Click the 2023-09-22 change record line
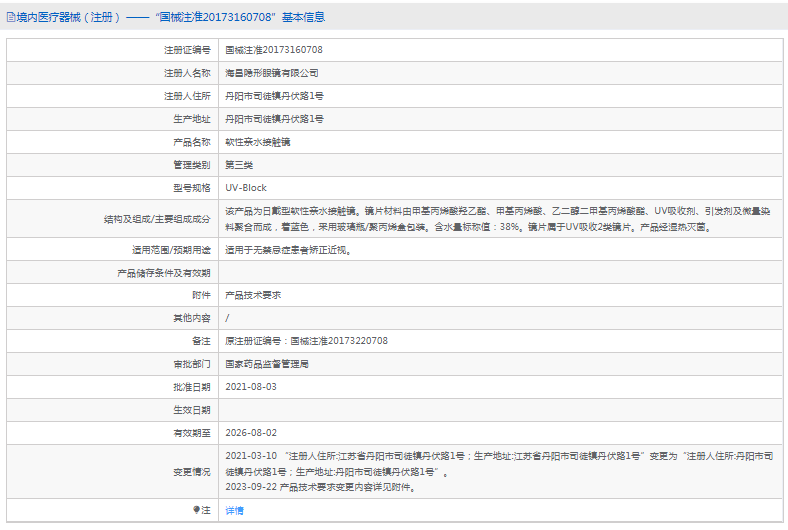Image resolution: width=788 pixels, height=530 pixels. (x=321, y=487)
